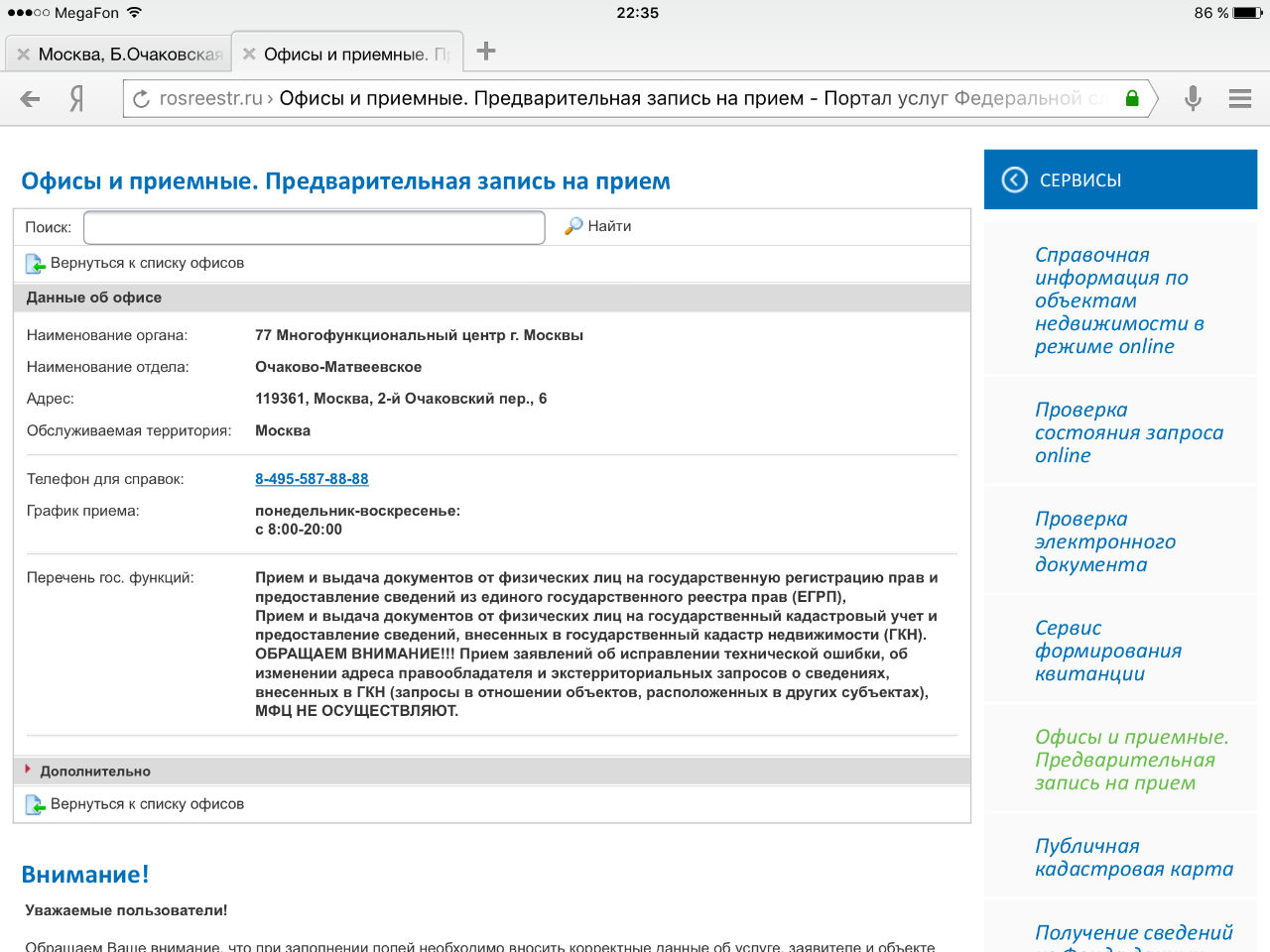1270x952 pixels.
Task: Focus the 'Поиск' text field
Action: [314, 227]
